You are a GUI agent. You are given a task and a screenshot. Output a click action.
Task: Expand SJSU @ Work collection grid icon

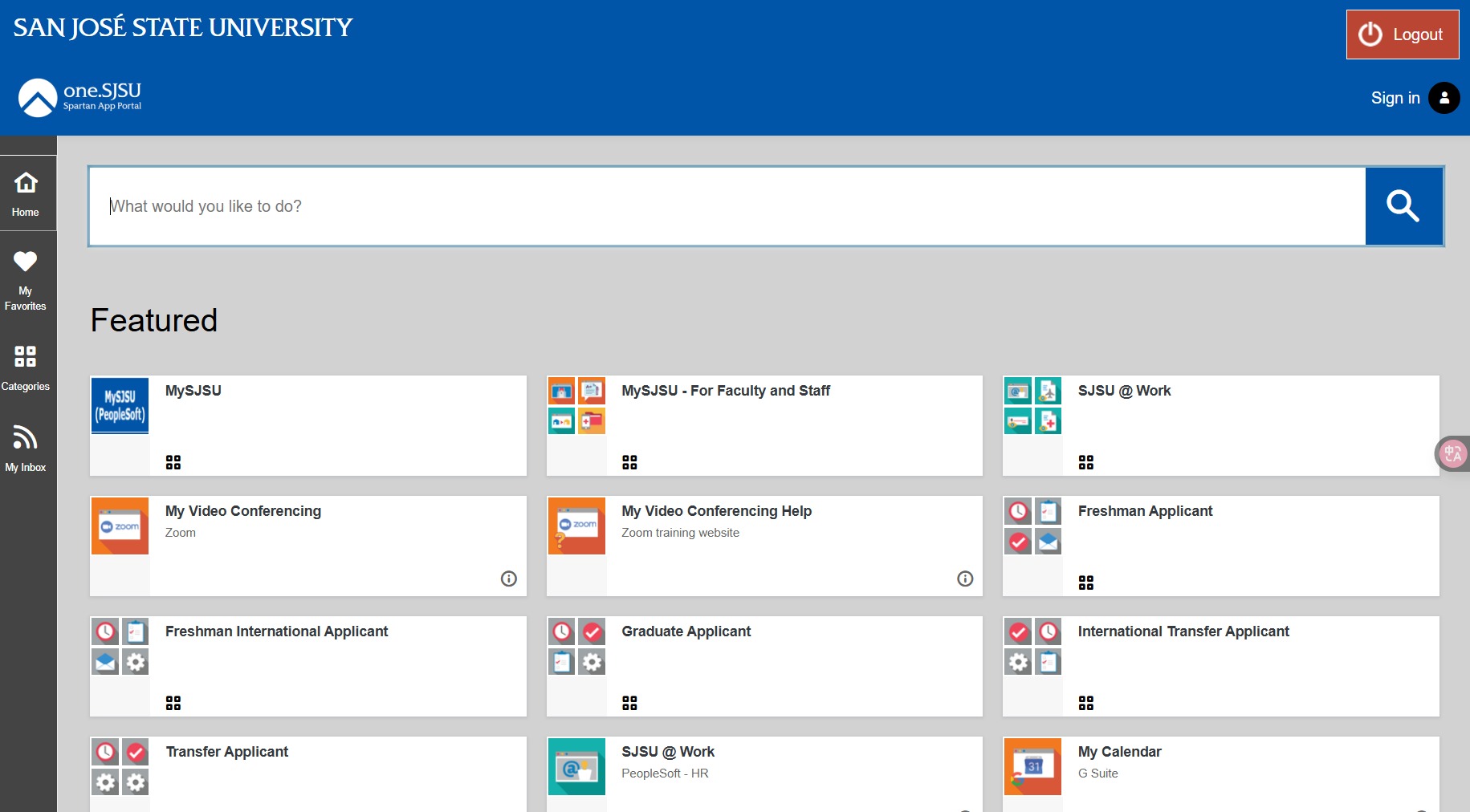coord(1085,462)
